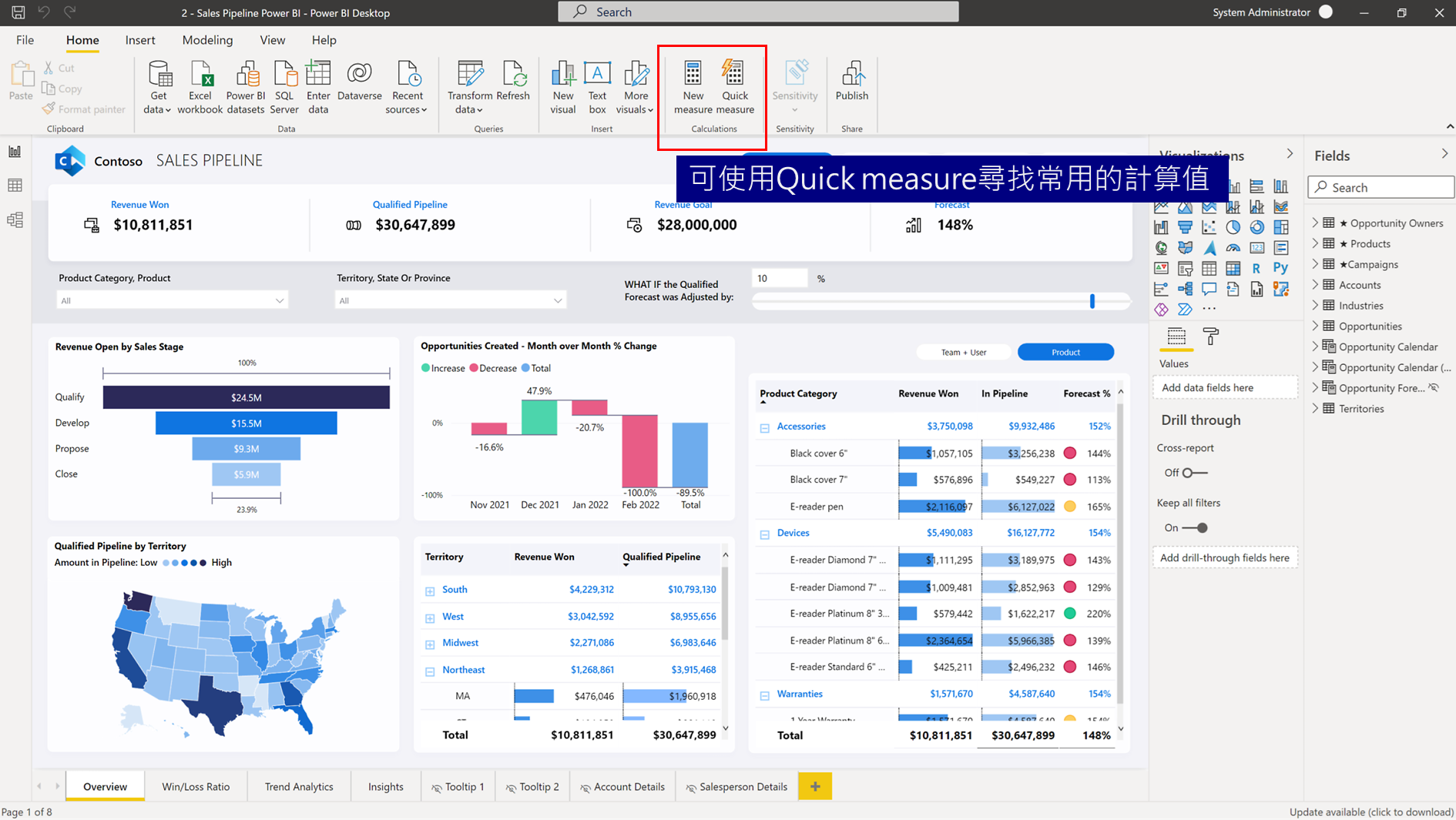Open Power BI datasets
Viewport: 1456px width, 820px height.
tap(245, 88)
